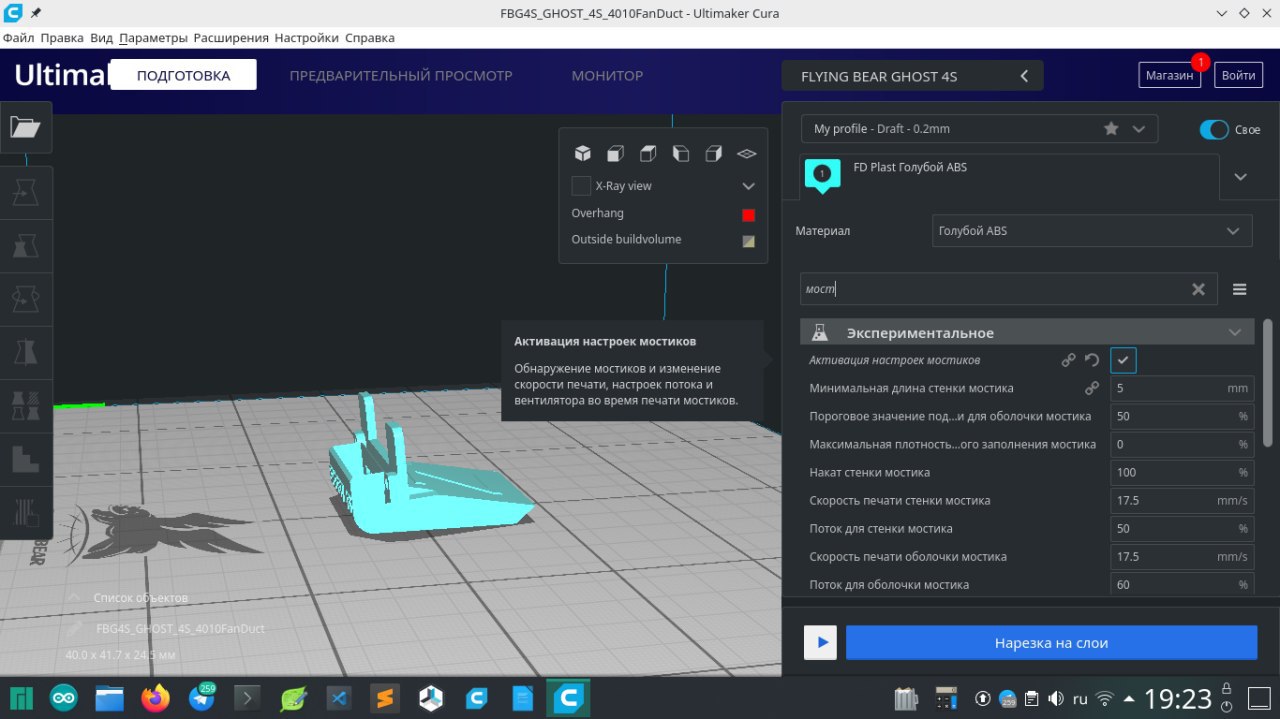
Task: Switch to Top view cube icon
Action: [x=648, y=154]
